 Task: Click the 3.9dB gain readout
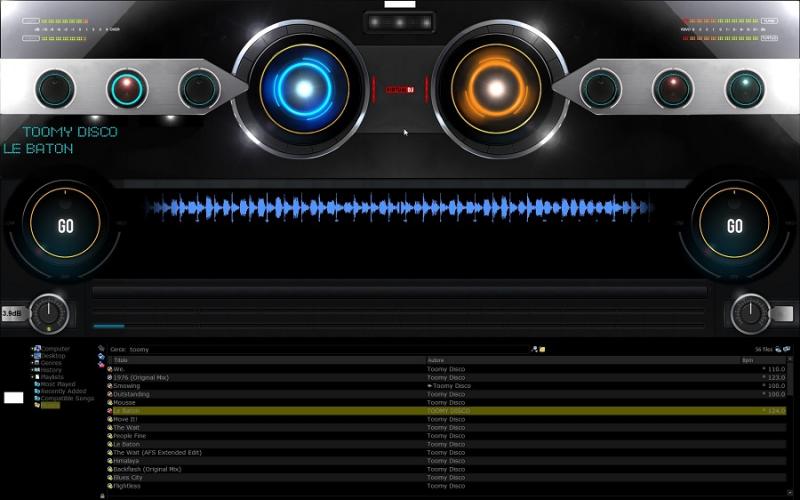(x=12, y=313)
